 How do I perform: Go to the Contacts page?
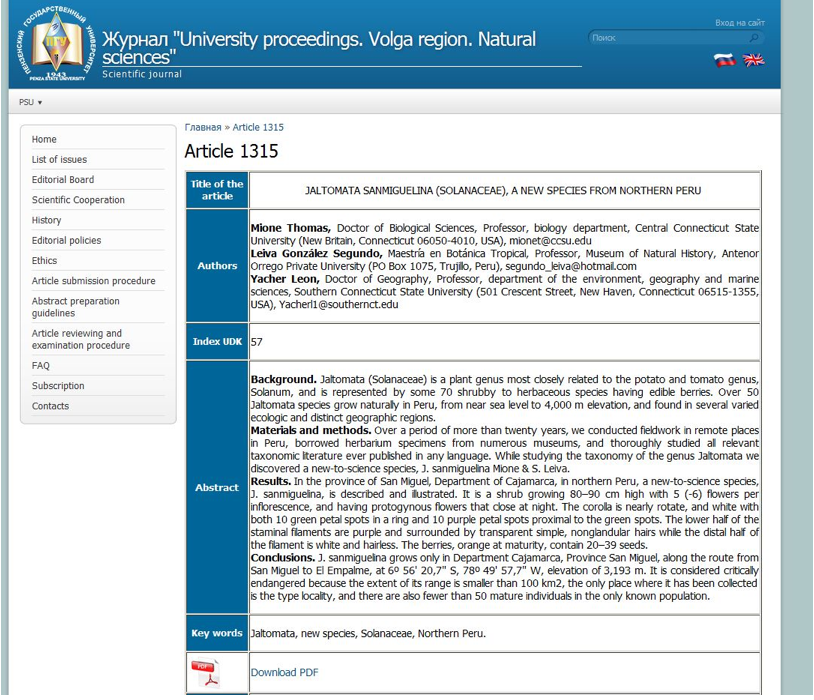click(50, 406)
